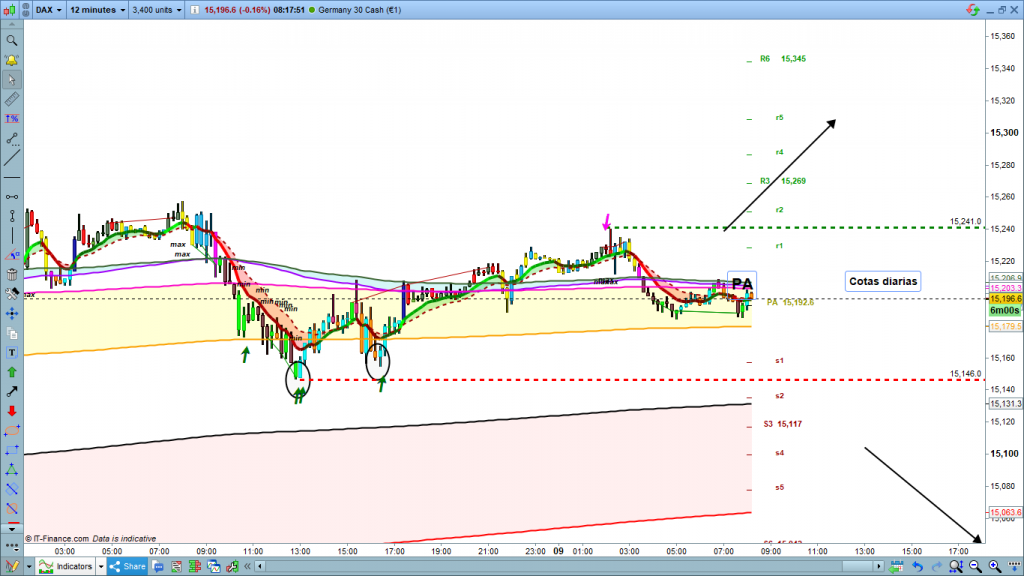Choose the text annotation tool
1024x576 pixels.
[12, 352]
